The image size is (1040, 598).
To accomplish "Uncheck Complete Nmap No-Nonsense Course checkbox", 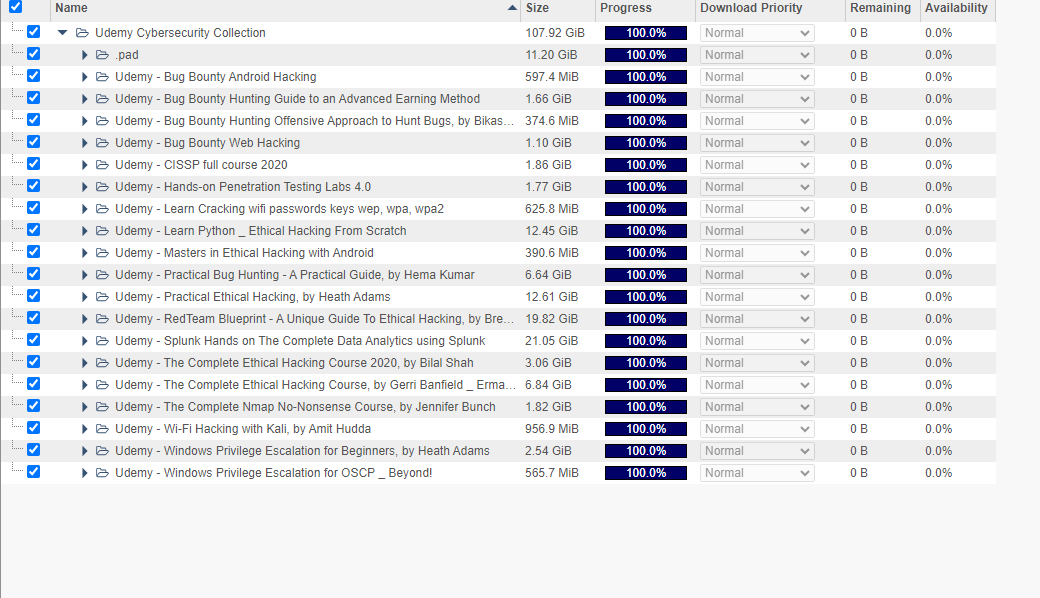I will coord(33,406).
